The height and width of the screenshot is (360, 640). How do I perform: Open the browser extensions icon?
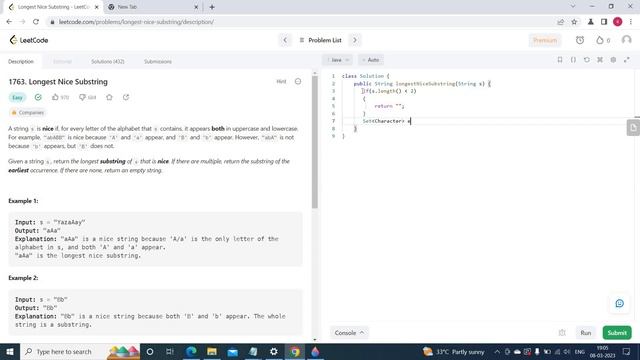(x=590, y=22)
